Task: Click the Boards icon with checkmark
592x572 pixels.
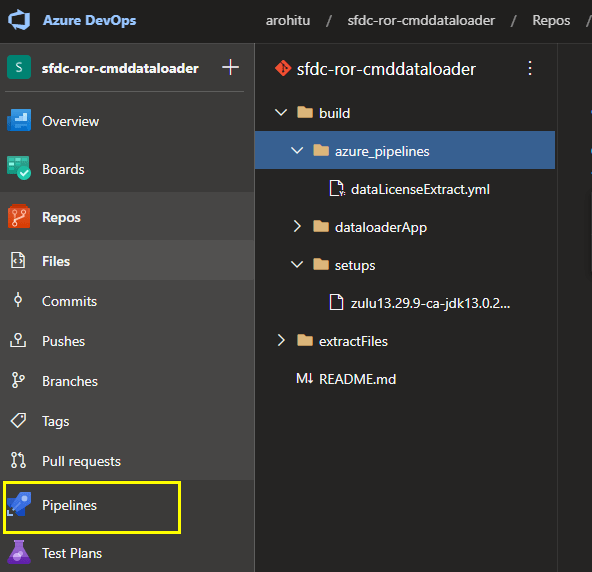Action: tap(19, 168)
